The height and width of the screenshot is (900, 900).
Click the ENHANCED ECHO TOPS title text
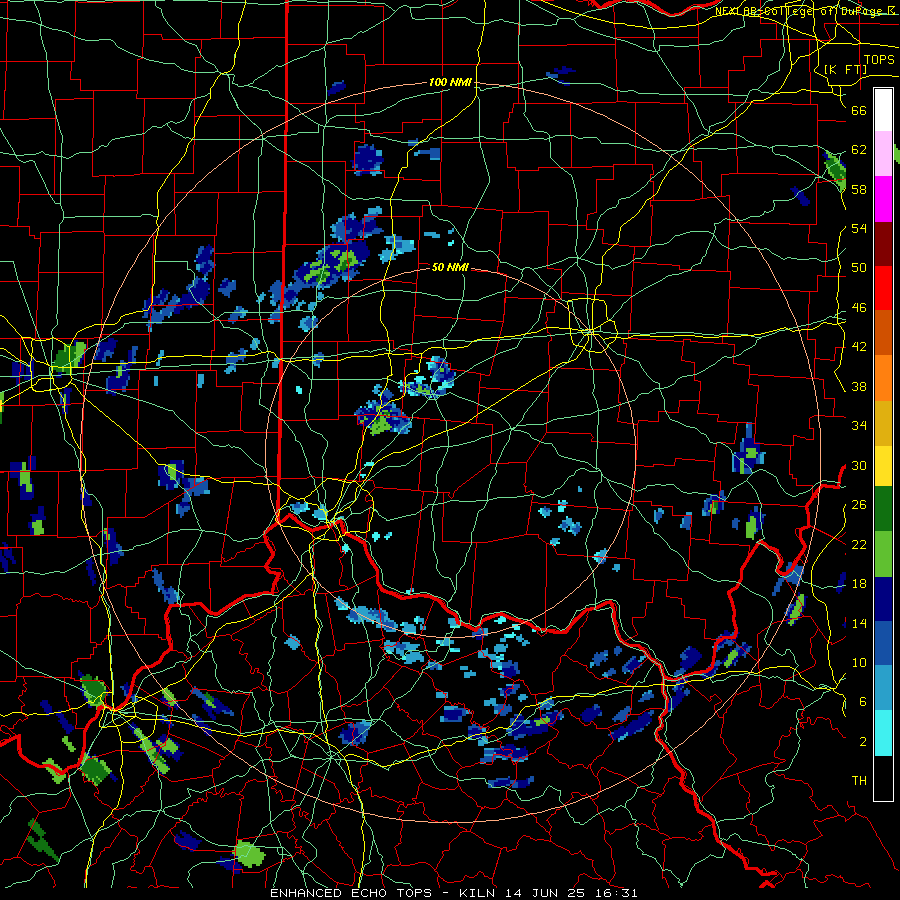351,893
